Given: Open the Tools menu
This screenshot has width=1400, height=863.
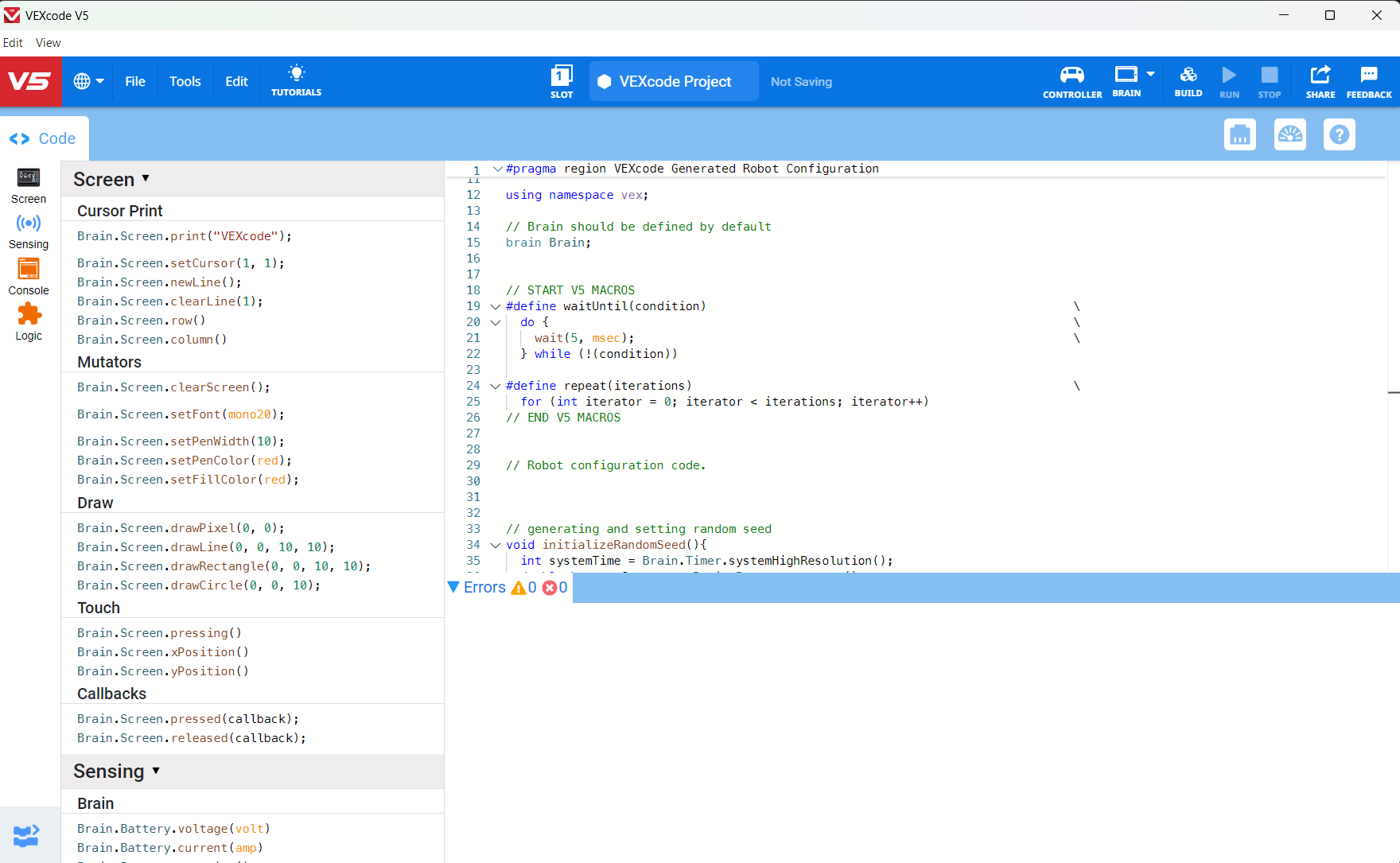Looking at the screenshot, I should [185, 81].
